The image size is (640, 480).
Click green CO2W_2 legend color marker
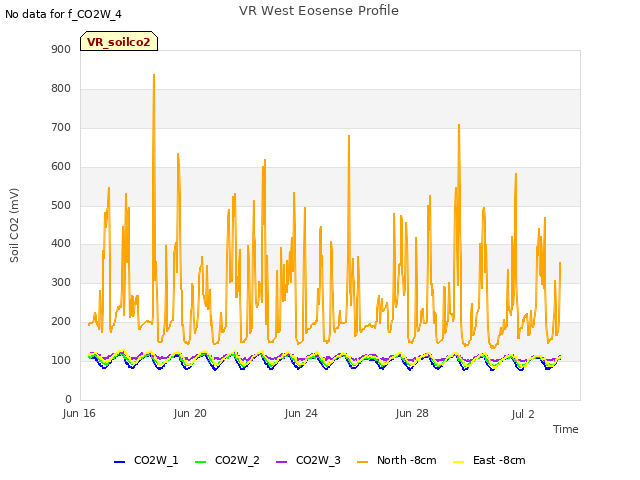pyautogui.click(x=200, y=462)
